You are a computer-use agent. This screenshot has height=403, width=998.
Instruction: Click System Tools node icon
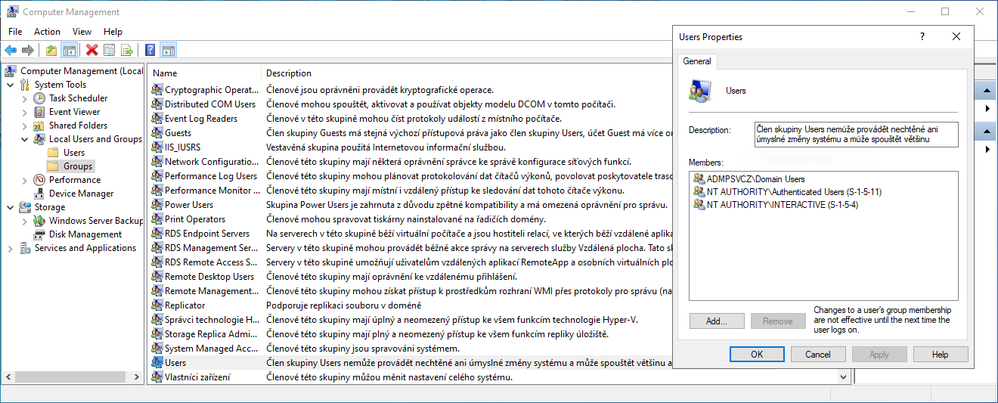point(25,85)
